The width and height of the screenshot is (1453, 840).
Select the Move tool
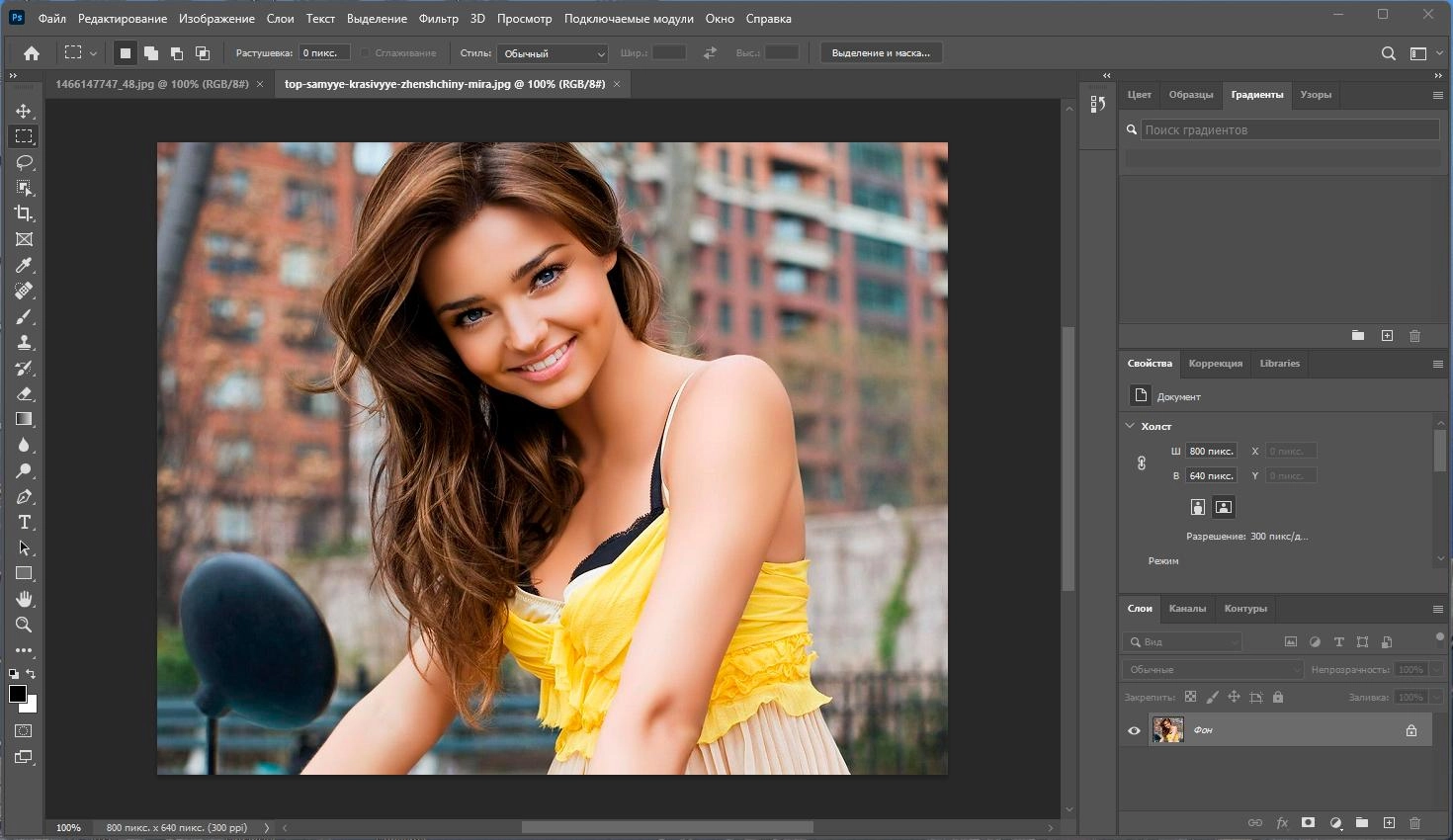click(x=24, y=111)
